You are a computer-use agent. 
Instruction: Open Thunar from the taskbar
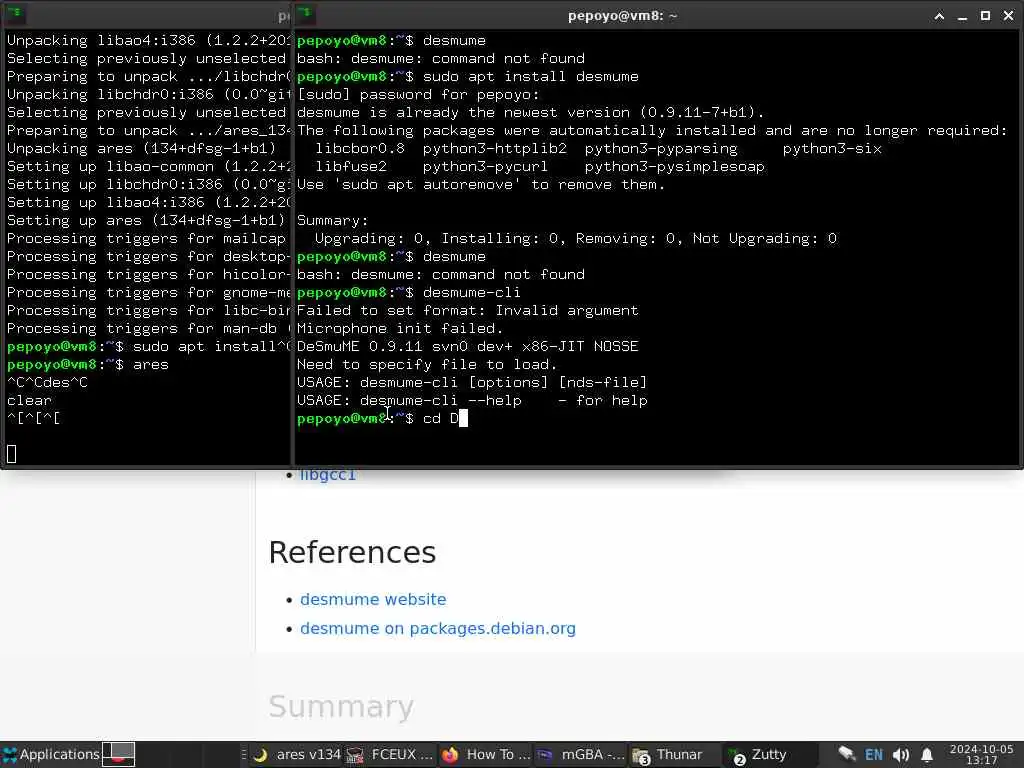coord(675,754)
